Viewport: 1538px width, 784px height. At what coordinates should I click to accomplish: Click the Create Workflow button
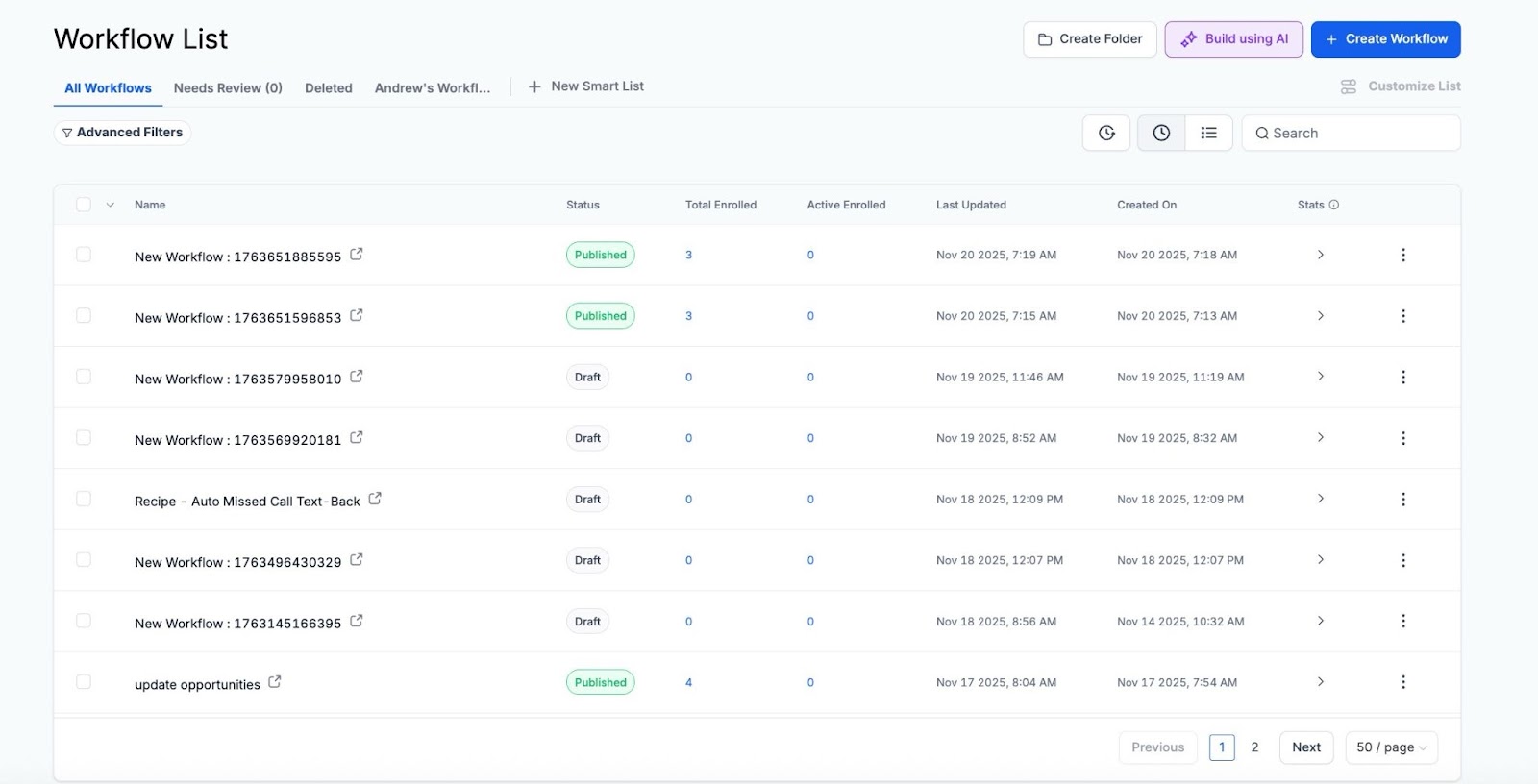(x=1385, y=39)
